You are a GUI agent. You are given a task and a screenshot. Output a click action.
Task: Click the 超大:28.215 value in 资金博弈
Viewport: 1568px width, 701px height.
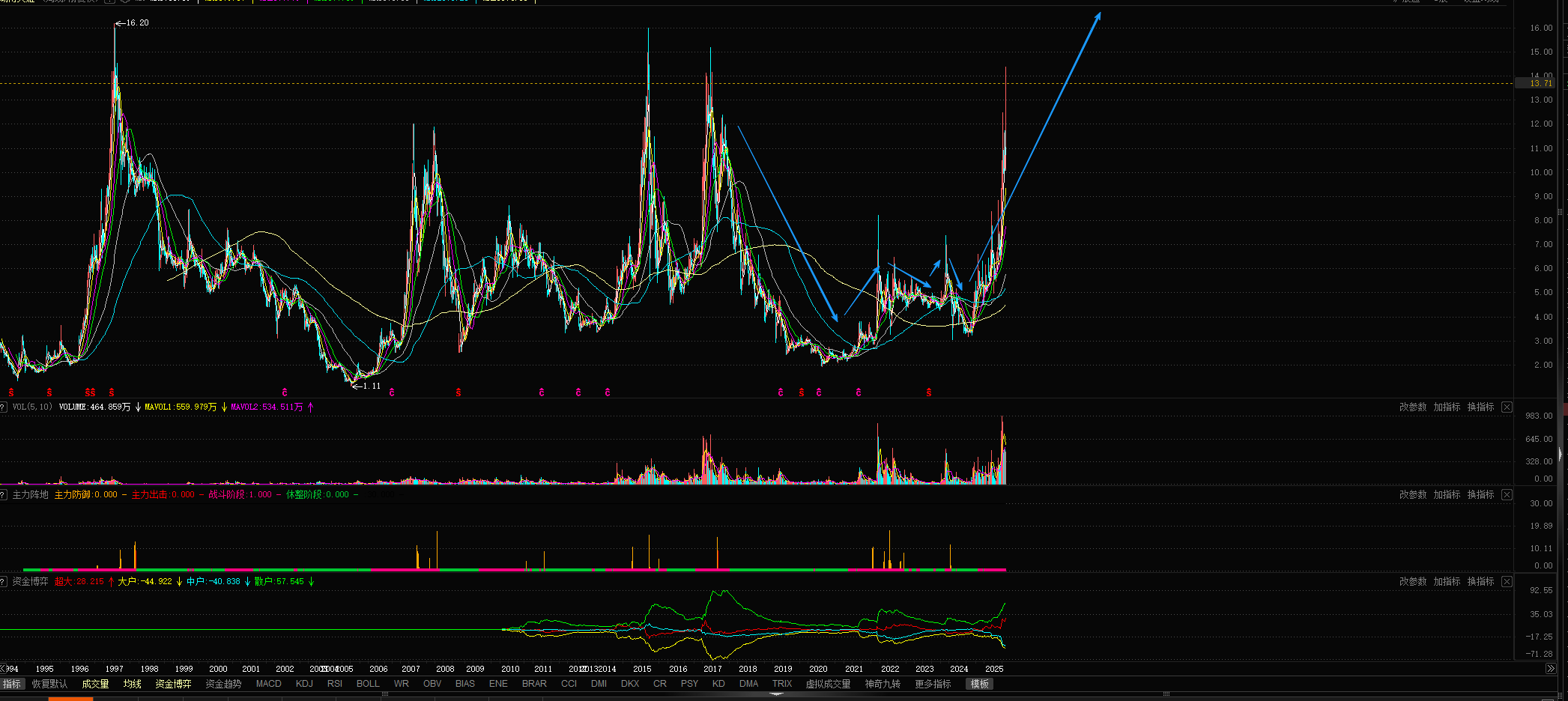pos(79,581)
